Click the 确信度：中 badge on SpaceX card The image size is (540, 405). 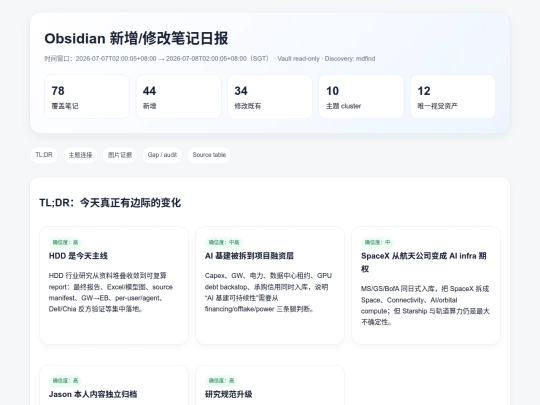tap(377, 242)
